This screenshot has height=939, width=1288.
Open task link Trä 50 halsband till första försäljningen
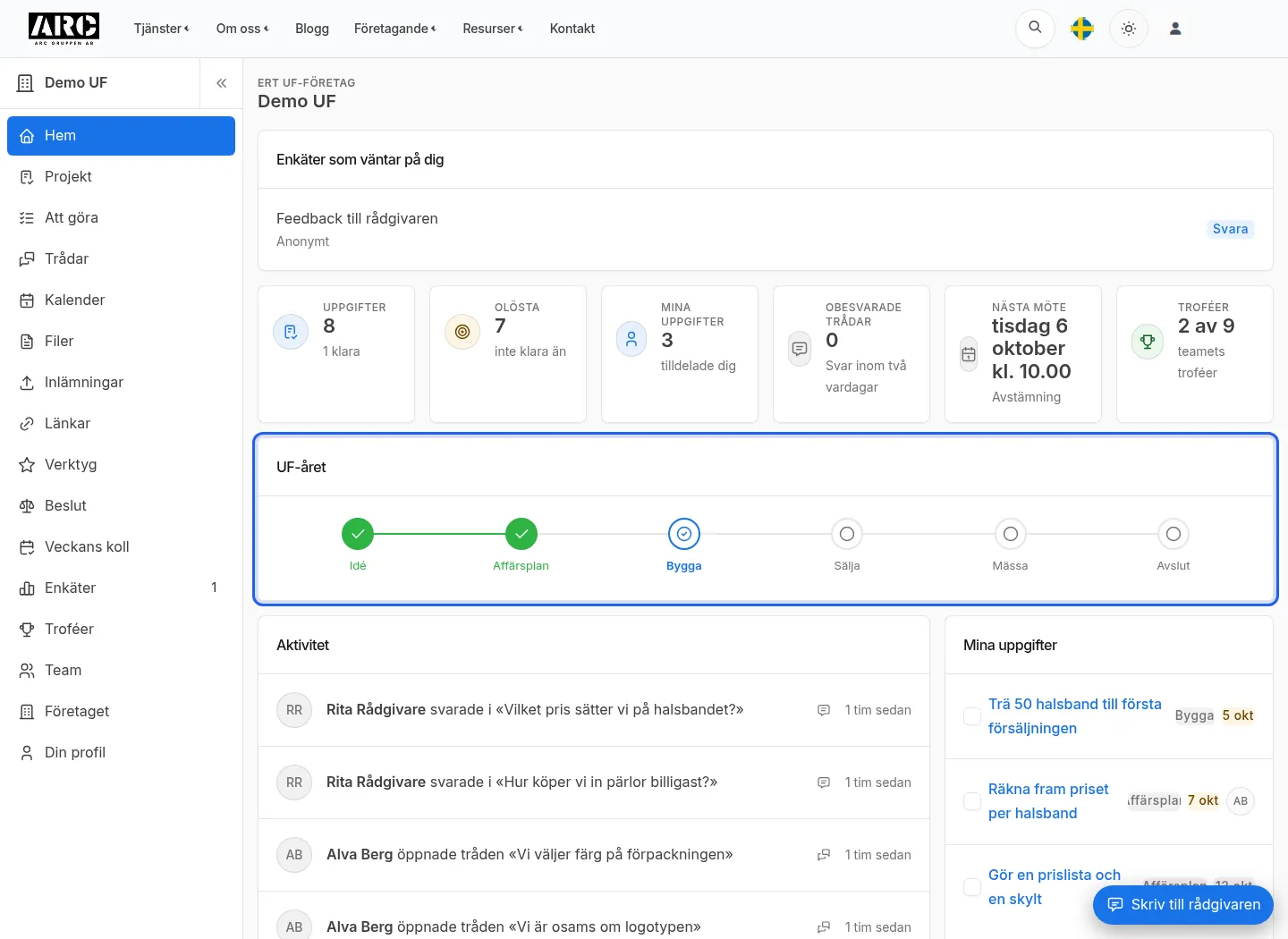click(x=1075, y=716)
